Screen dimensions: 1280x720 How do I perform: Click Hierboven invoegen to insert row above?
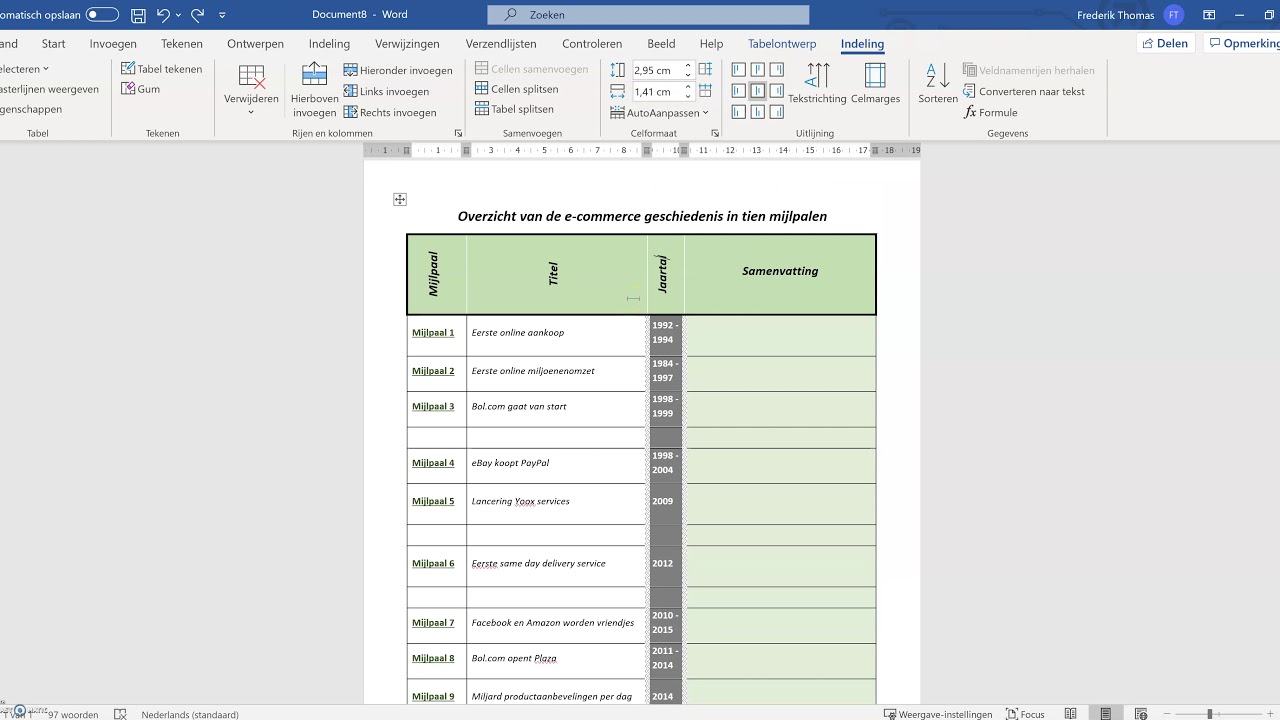[314, 90]
